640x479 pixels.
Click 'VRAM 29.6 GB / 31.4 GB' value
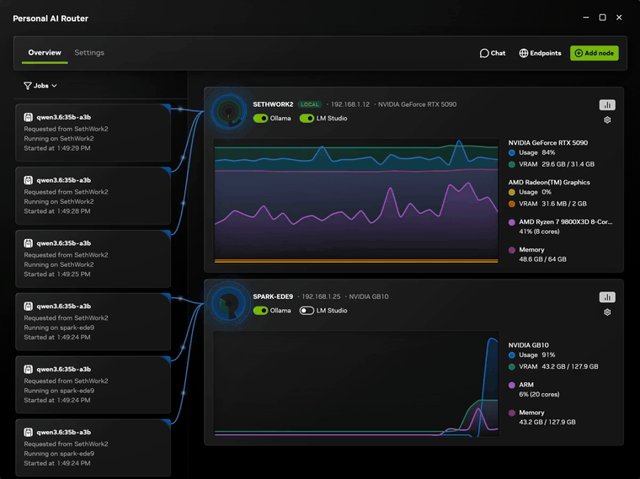coord(557,164)
